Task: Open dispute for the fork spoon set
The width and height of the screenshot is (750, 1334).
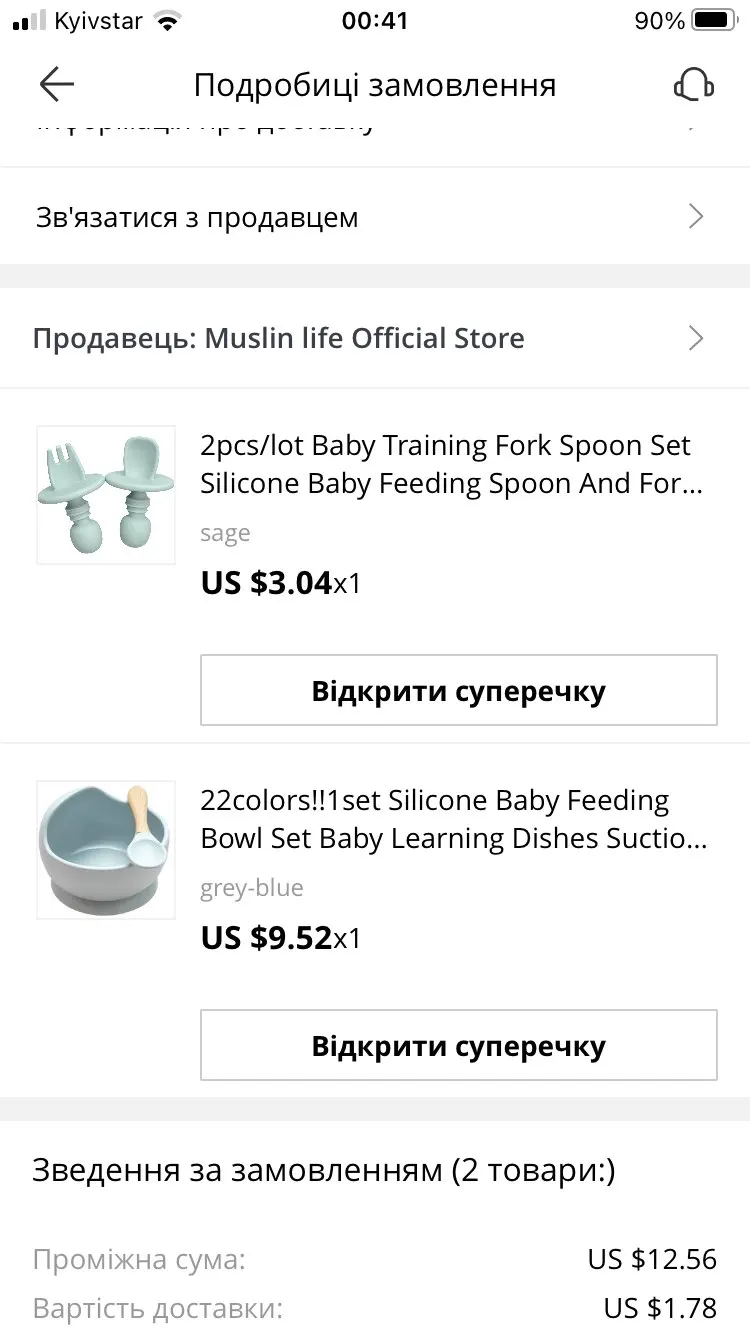Action: click(x=459, y=690)
